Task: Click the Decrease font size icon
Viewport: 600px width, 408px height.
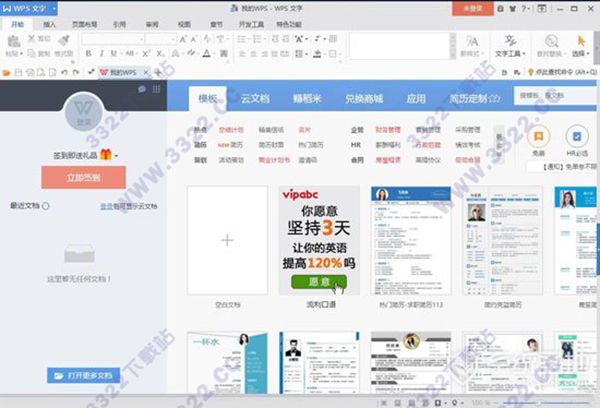Action: (x=194, y=39)
